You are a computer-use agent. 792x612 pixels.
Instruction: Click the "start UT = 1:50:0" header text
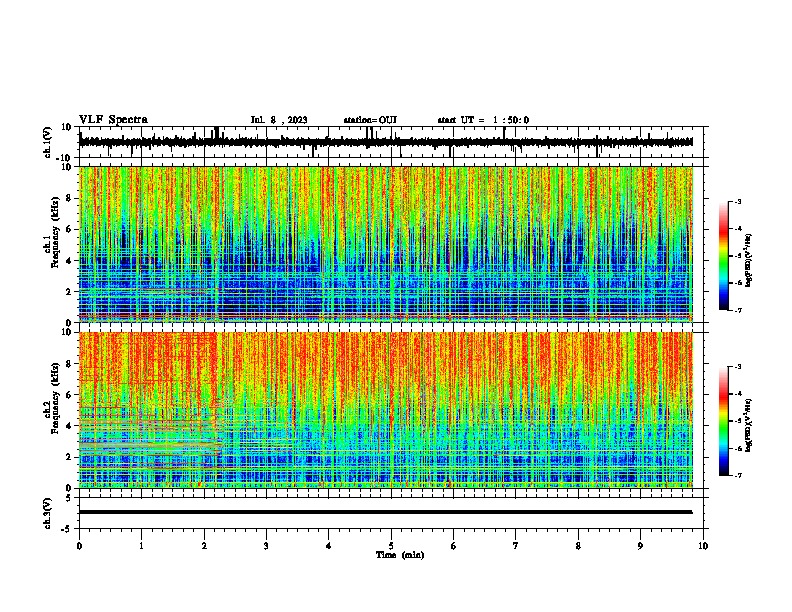point(483,120)
